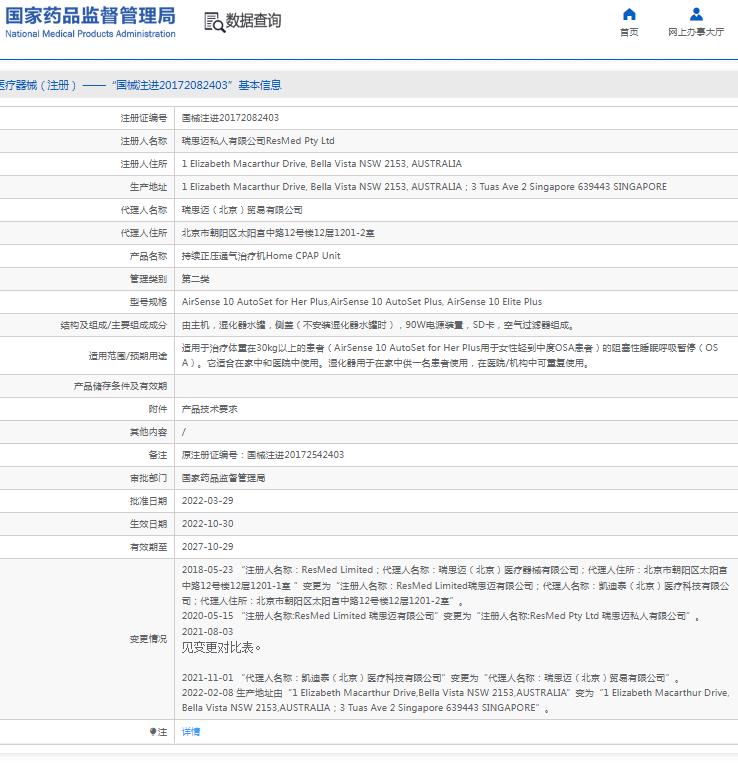Click the 网上办事大厅 text label
The image size is (738, 768).
coord(696,32)
